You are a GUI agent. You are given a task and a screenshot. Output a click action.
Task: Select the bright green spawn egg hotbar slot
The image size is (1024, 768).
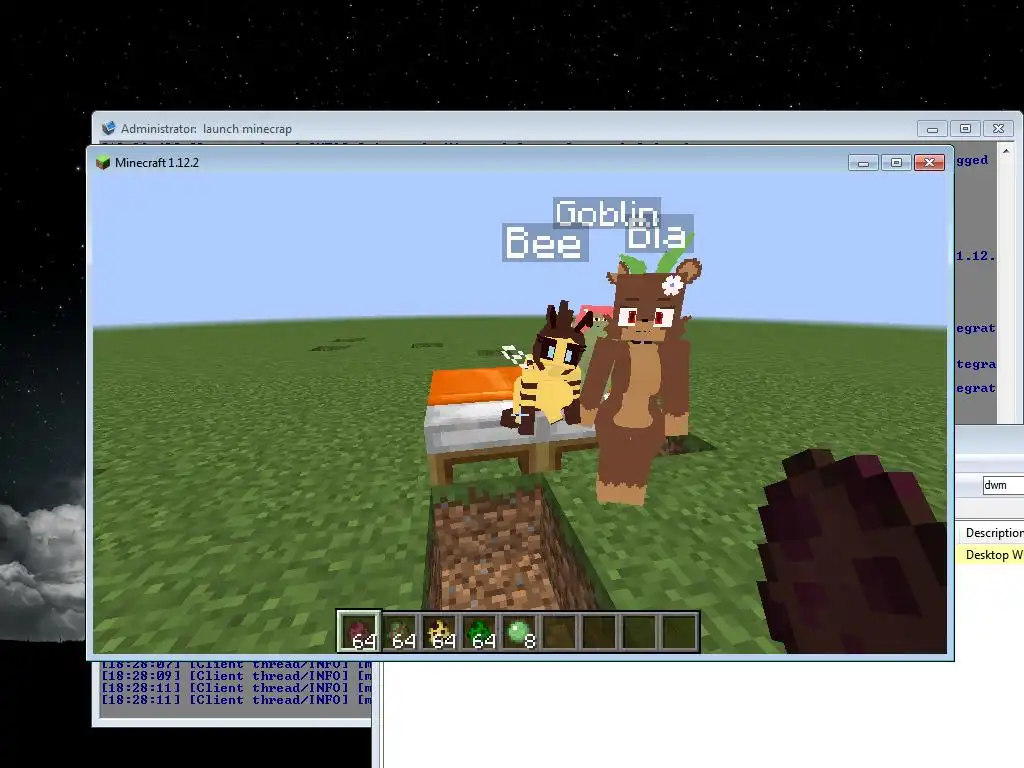click(479, 632)
